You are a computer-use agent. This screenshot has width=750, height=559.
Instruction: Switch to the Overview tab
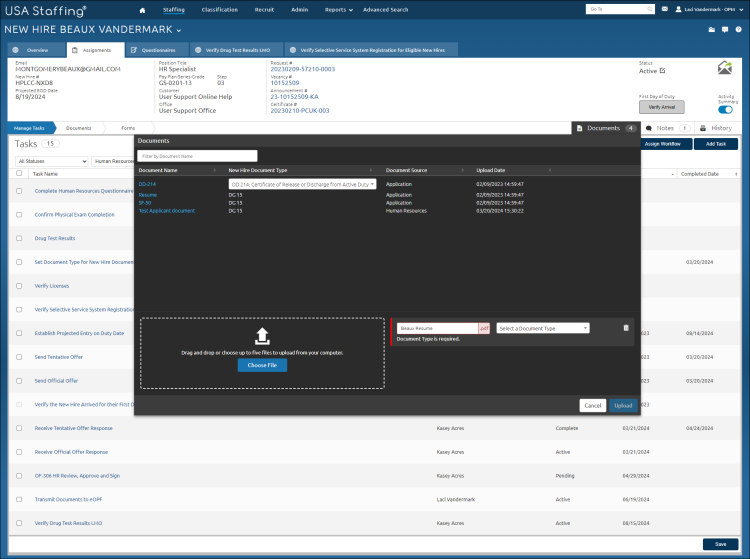(36, 50)
